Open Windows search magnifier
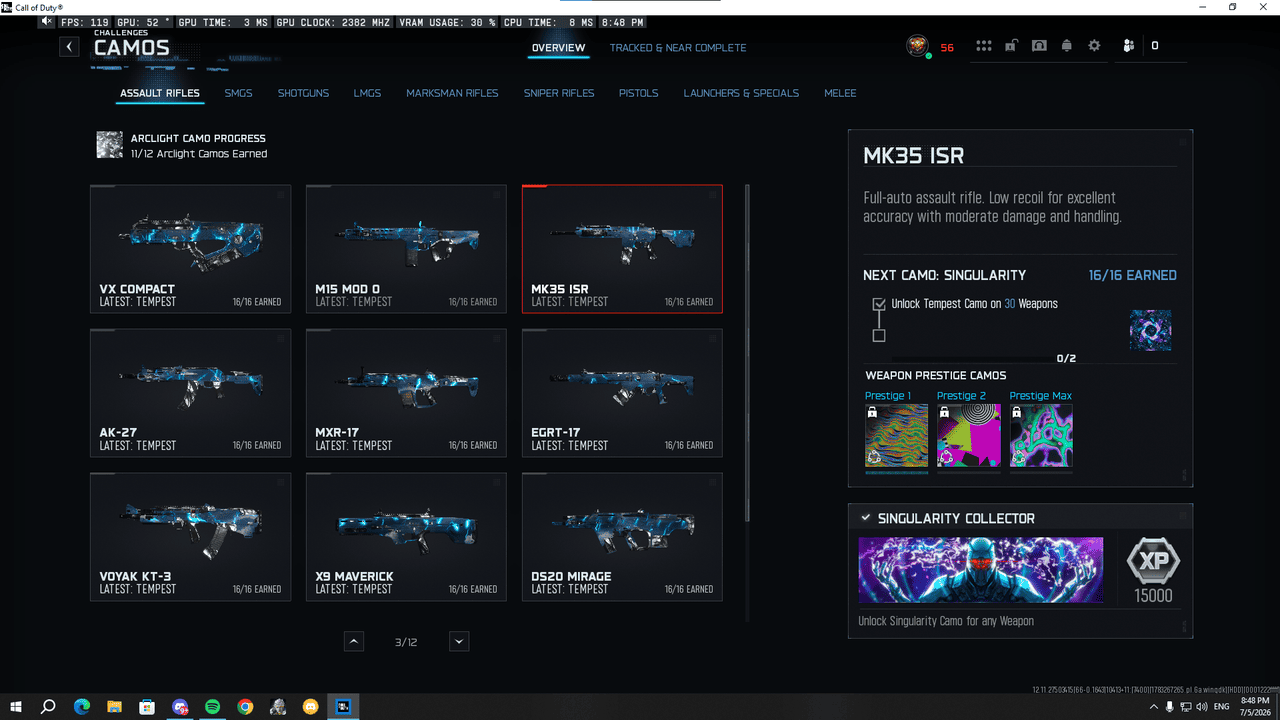The image size is (1280, 720). [48, 707]
